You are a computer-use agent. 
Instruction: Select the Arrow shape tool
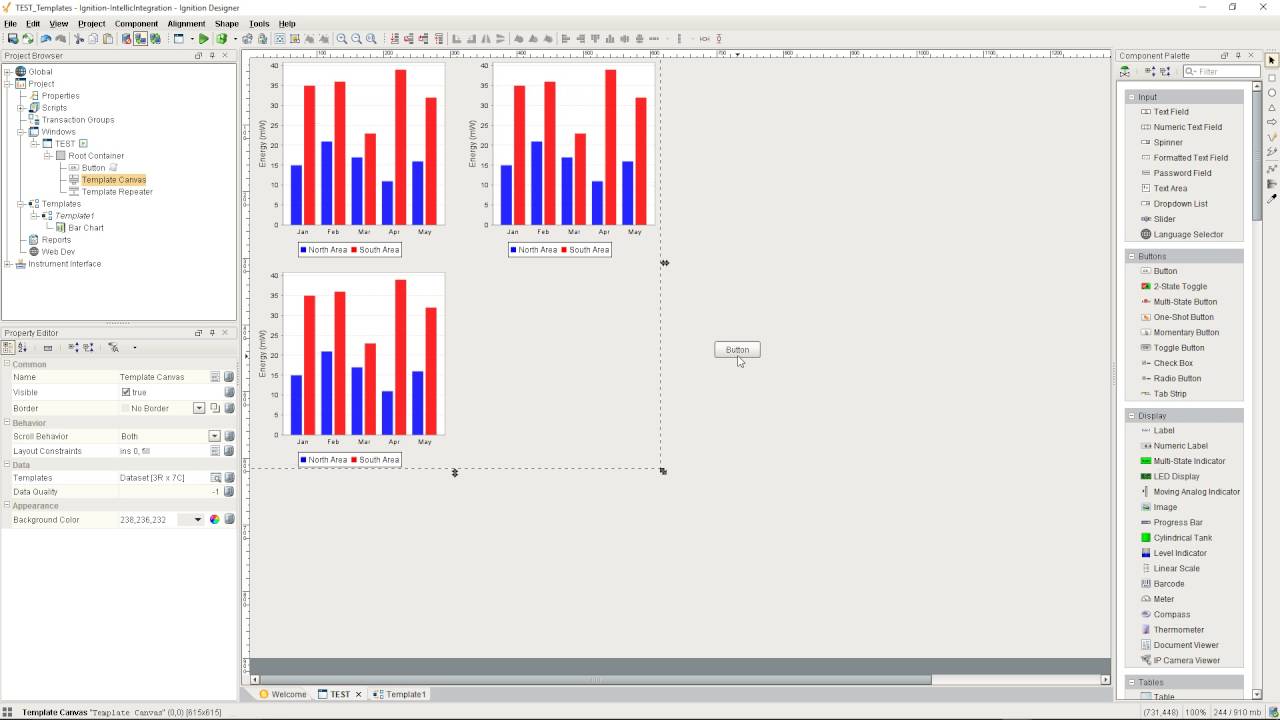[x=1272, y=123]
